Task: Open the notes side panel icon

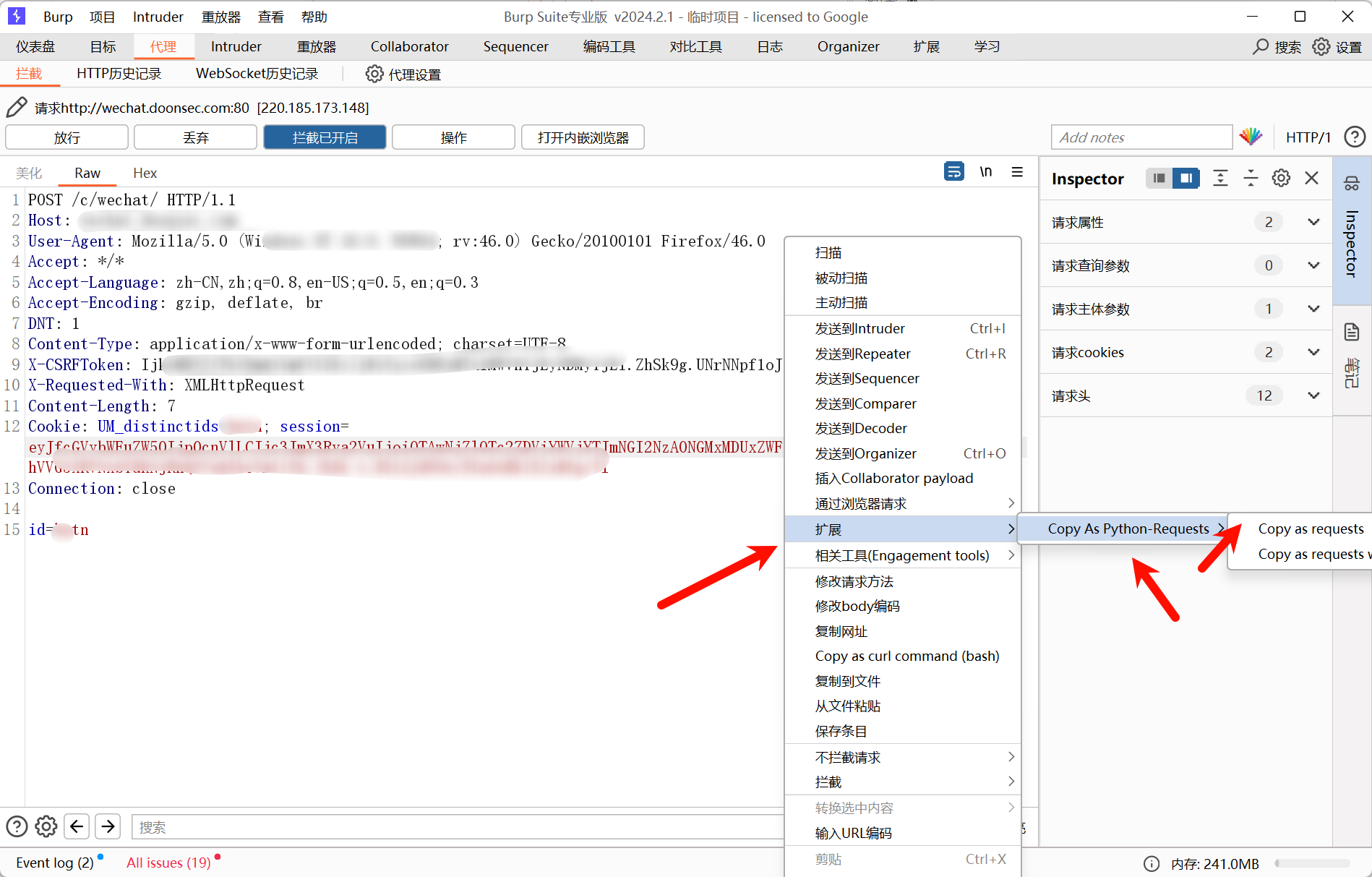Action: (x=1352, y=332)
